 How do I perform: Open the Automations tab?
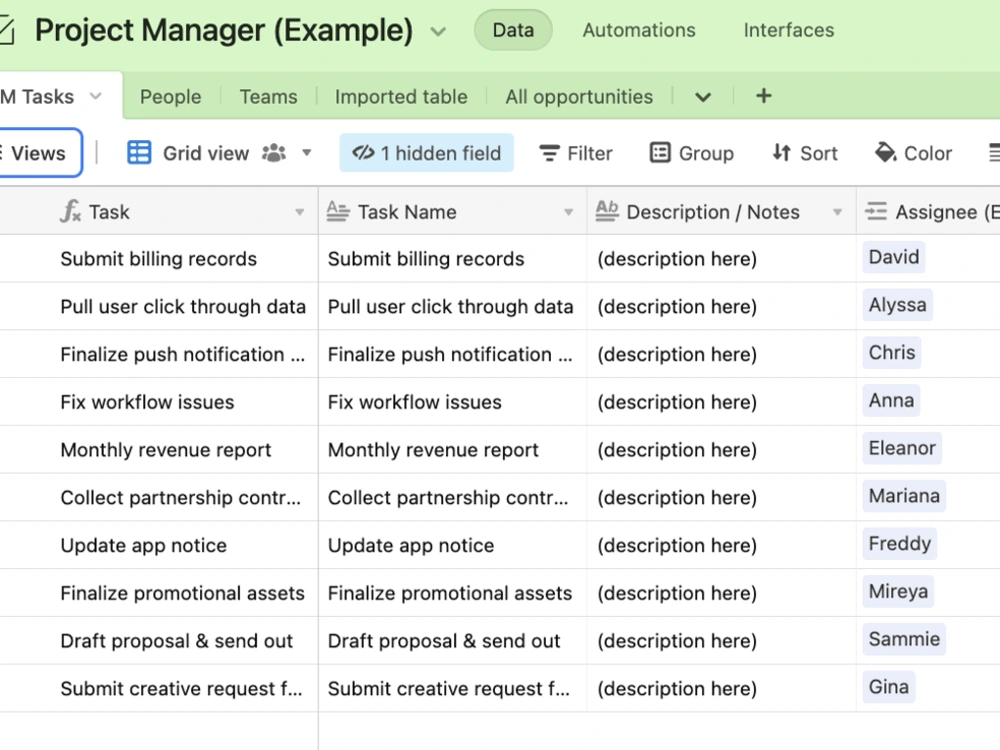639,30
